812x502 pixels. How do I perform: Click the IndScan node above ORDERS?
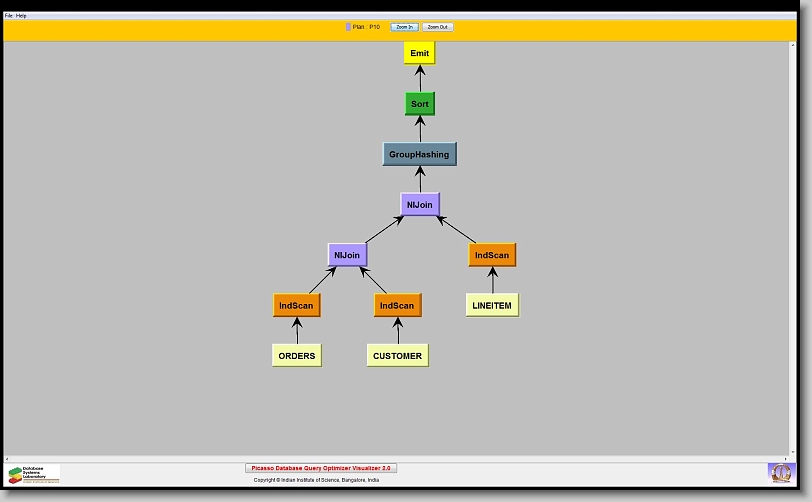coord(296,305)
